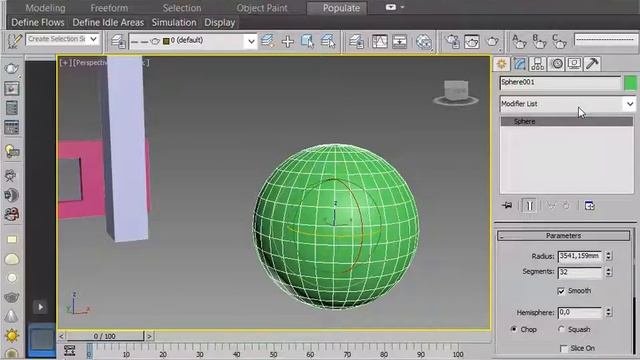The image size is (640, 360).
Task: Open the Object Paint tab
Action: [x=262, y=8]
